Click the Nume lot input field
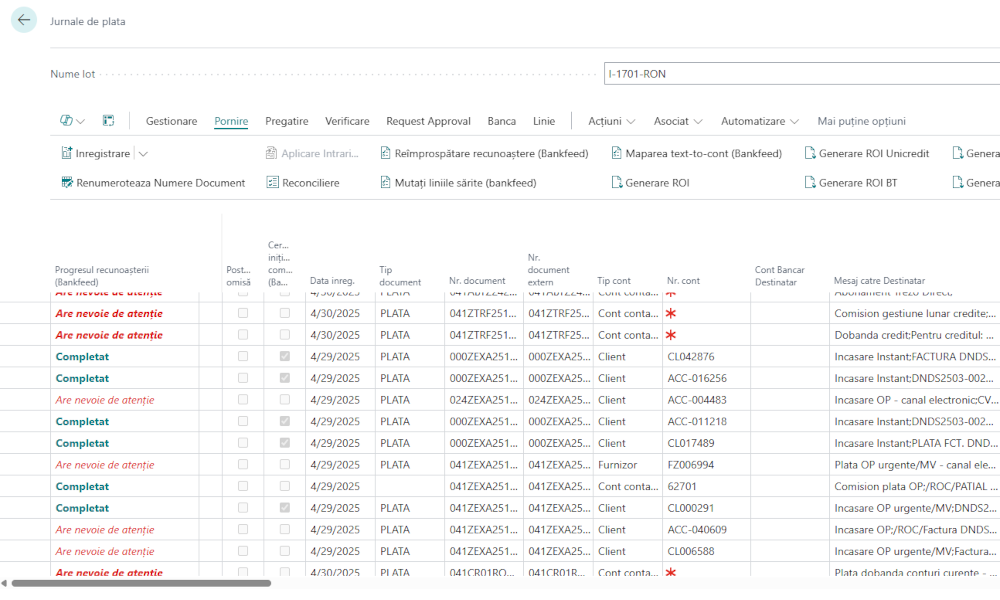This screenshot has height=600, width=1000. click(802, 74)
